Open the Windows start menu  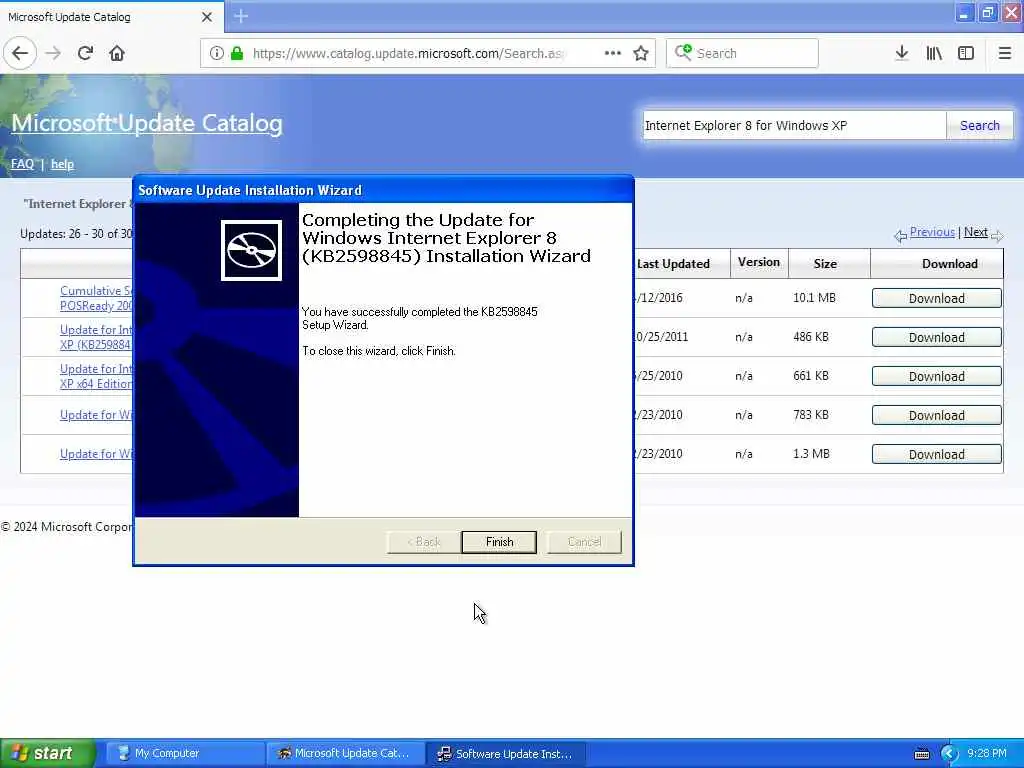click(x=47, y=754)
